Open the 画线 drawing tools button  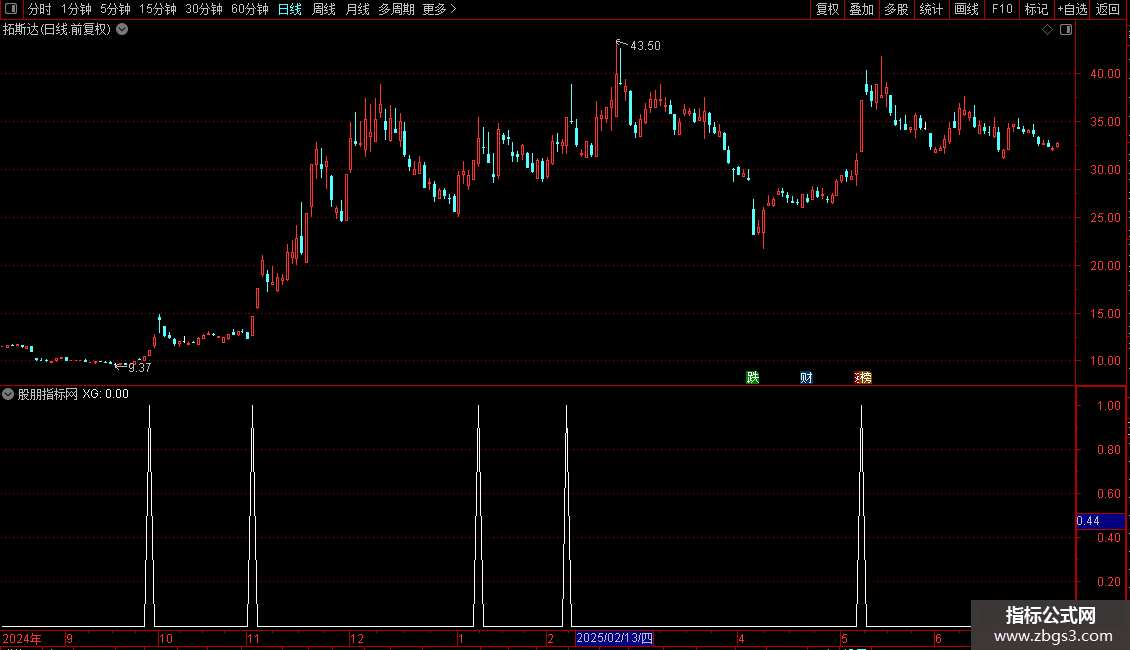coord(966,9)
